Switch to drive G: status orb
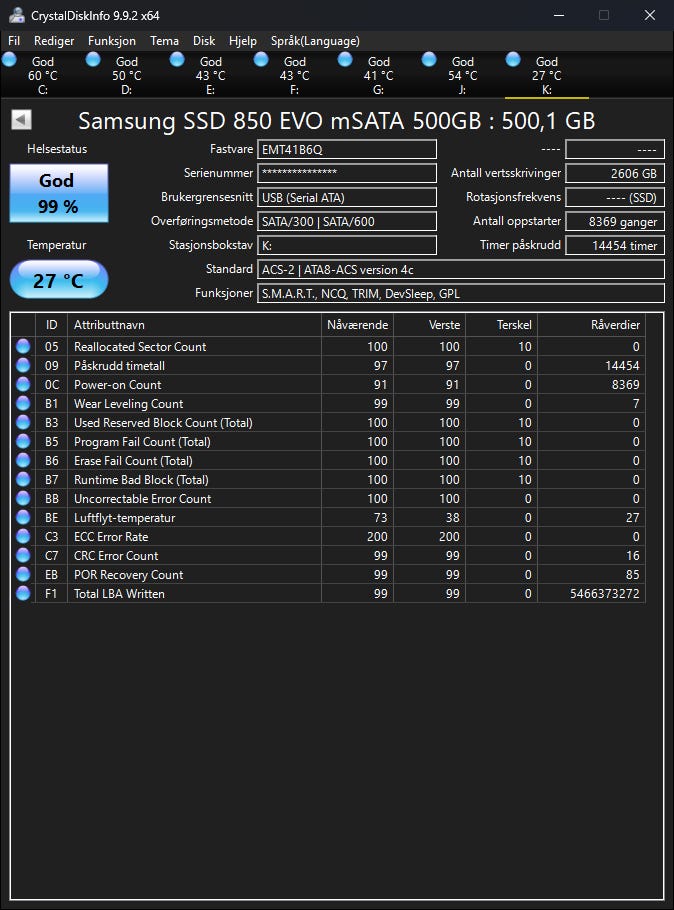 [345, 59]
